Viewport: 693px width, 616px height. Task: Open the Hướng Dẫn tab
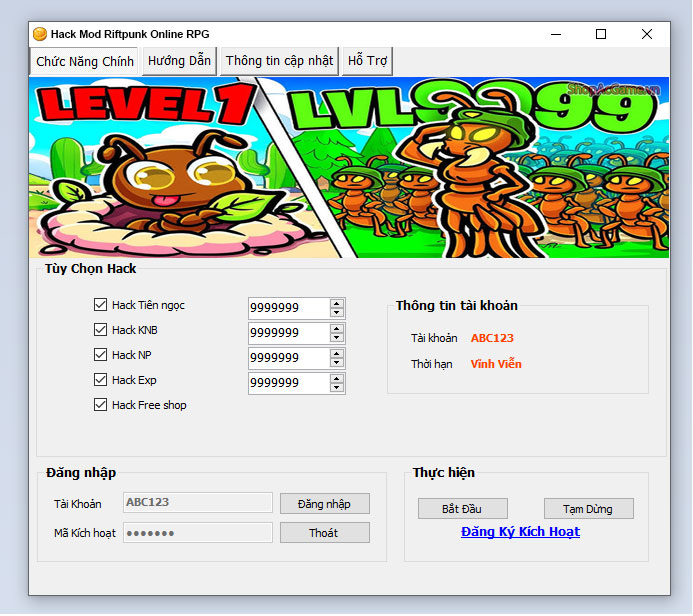click(179, 61)
